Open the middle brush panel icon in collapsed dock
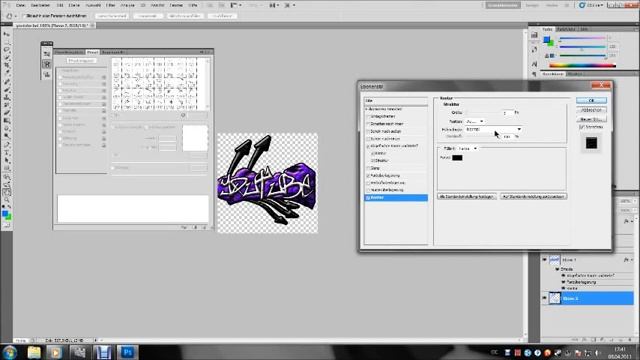 pyautogui.click(x=47, y=64)
